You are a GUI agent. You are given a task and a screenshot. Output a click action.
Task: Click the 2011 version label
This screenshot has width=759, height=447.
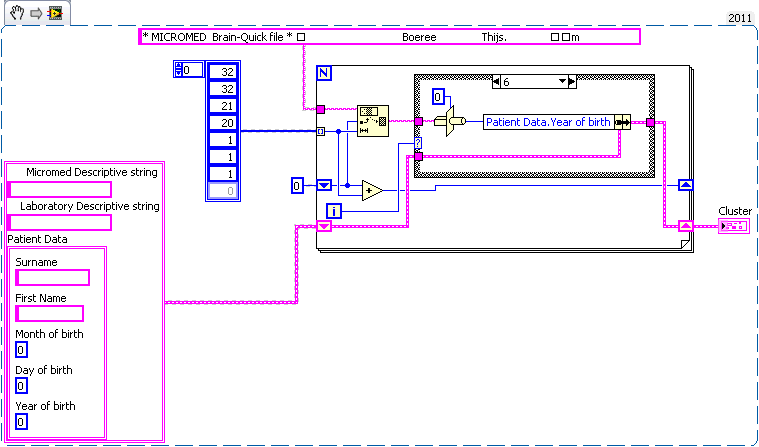[739, 18]
